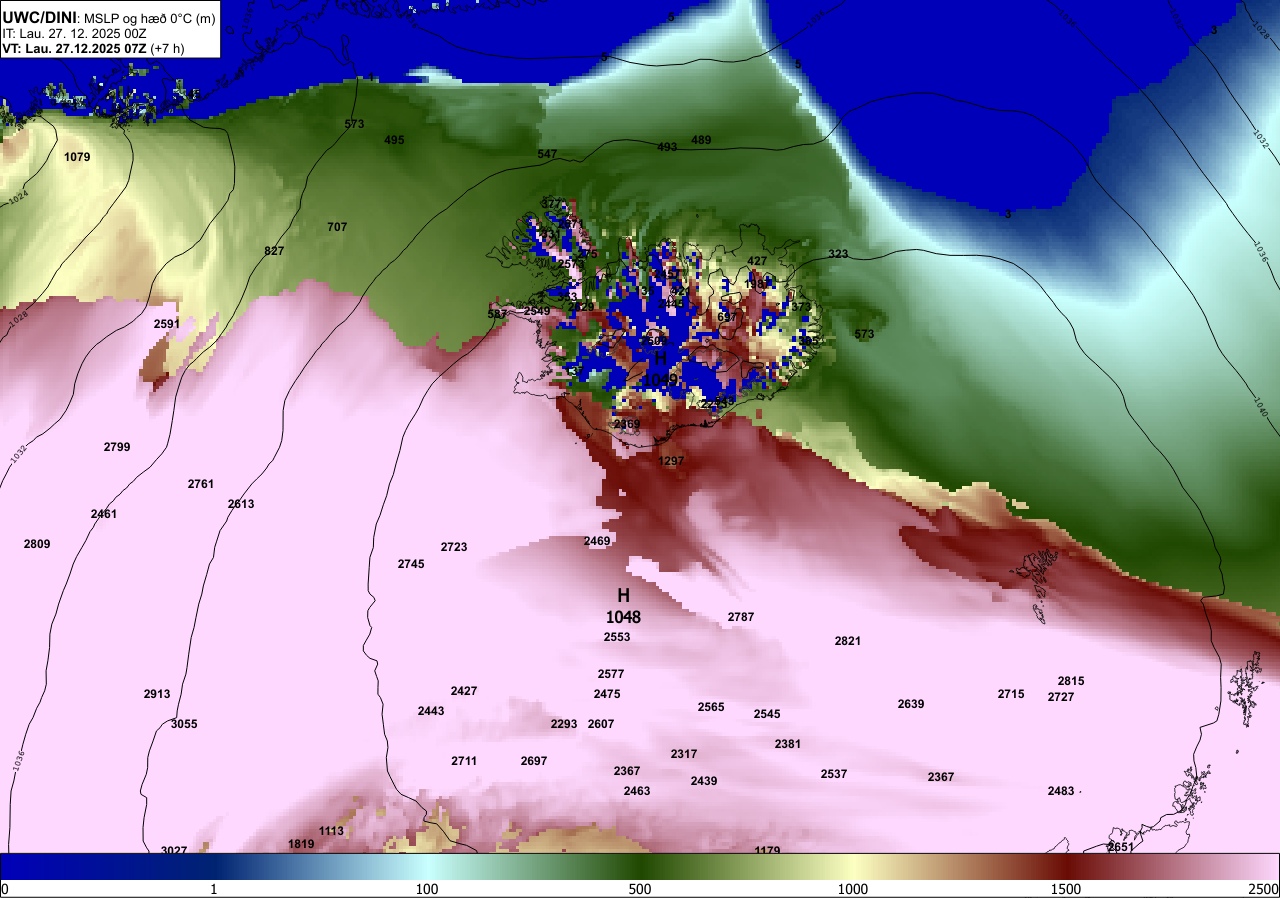Select the 2815 height value
The image size is (1280, 898).
(x=1071, y=681)
